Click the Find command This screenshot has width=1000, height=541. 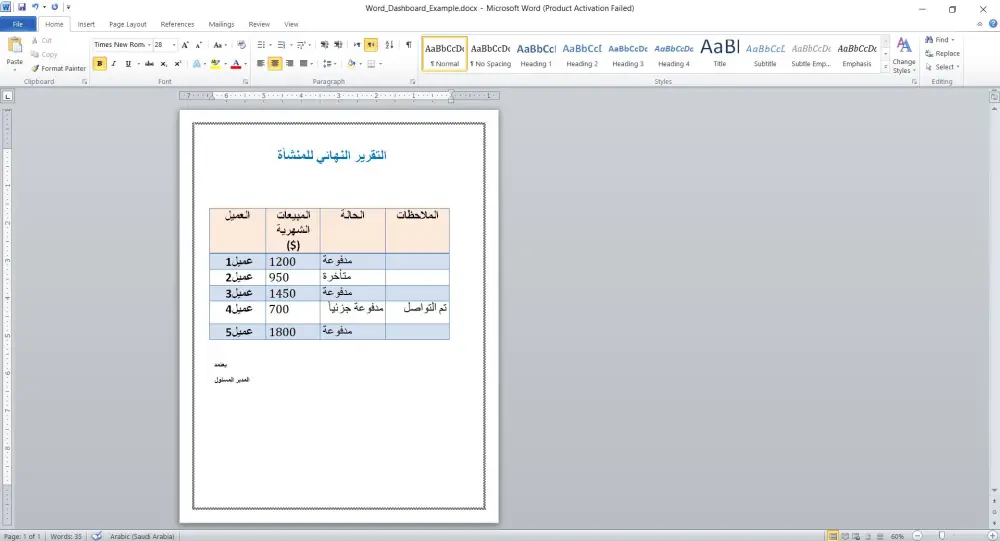(x=940, y=40)
